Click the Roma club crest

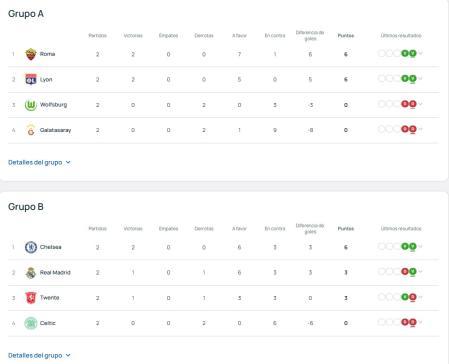31,54
